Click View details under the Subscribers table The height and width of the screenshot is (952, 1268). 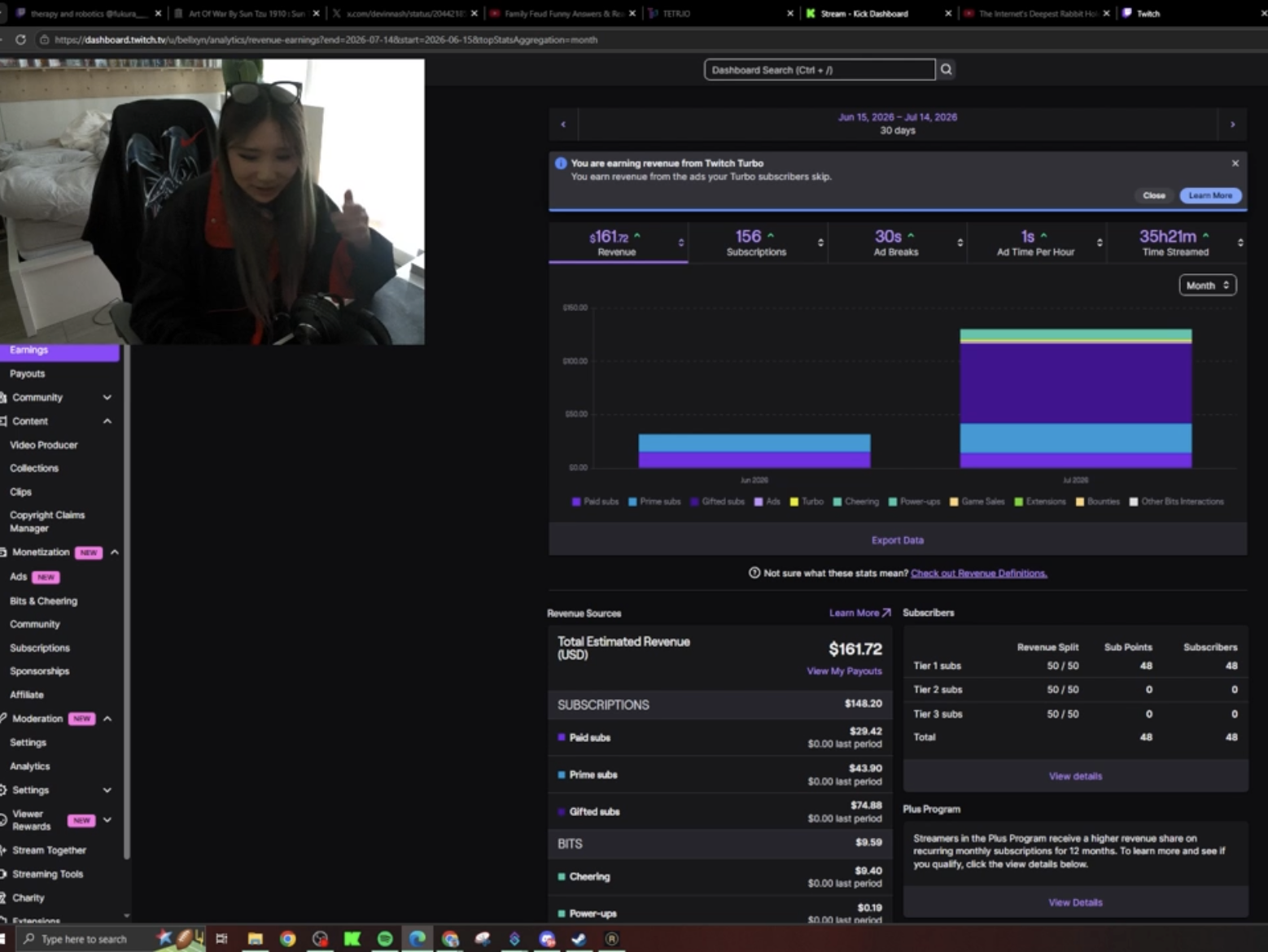point(1075,776)
